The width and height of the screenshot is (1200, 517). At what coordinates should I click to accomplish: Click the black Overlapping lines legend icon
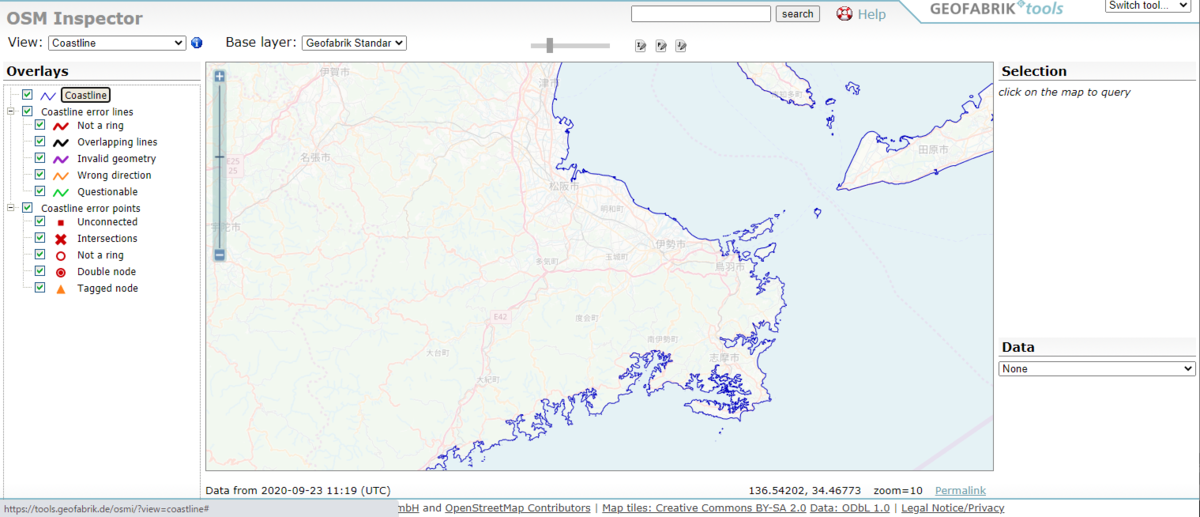coord(61,142)
